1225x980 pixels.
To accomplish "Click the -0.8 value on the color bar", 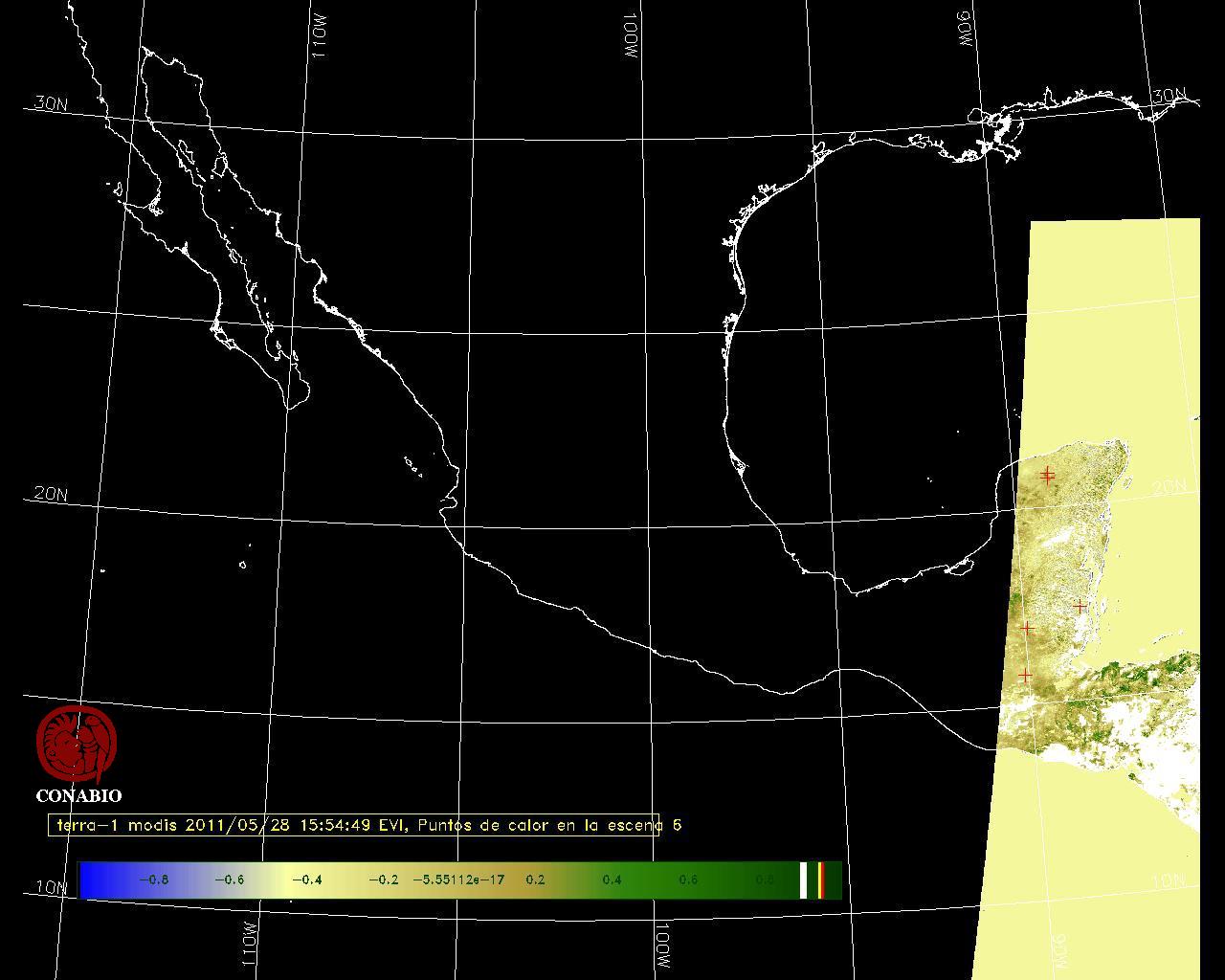I will [x=154, y=880].
